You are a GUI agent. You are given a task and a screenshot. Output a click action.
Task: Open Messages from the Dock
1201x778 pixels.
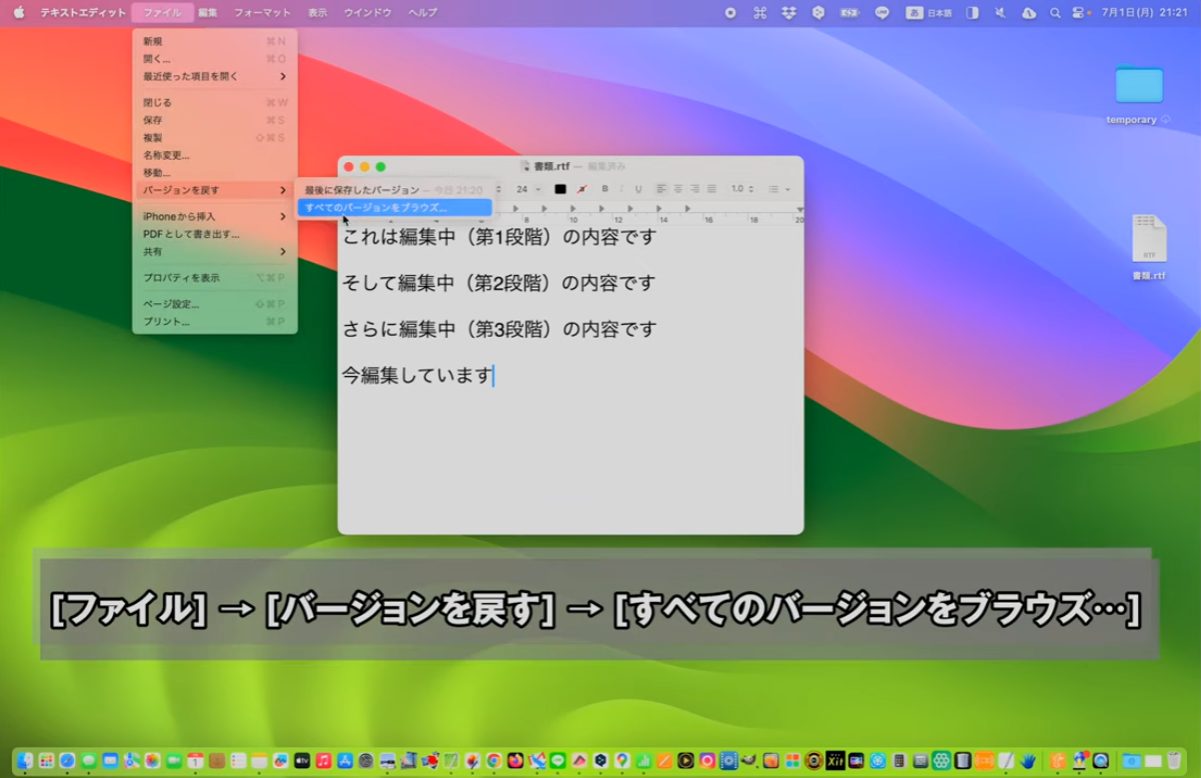89,761
